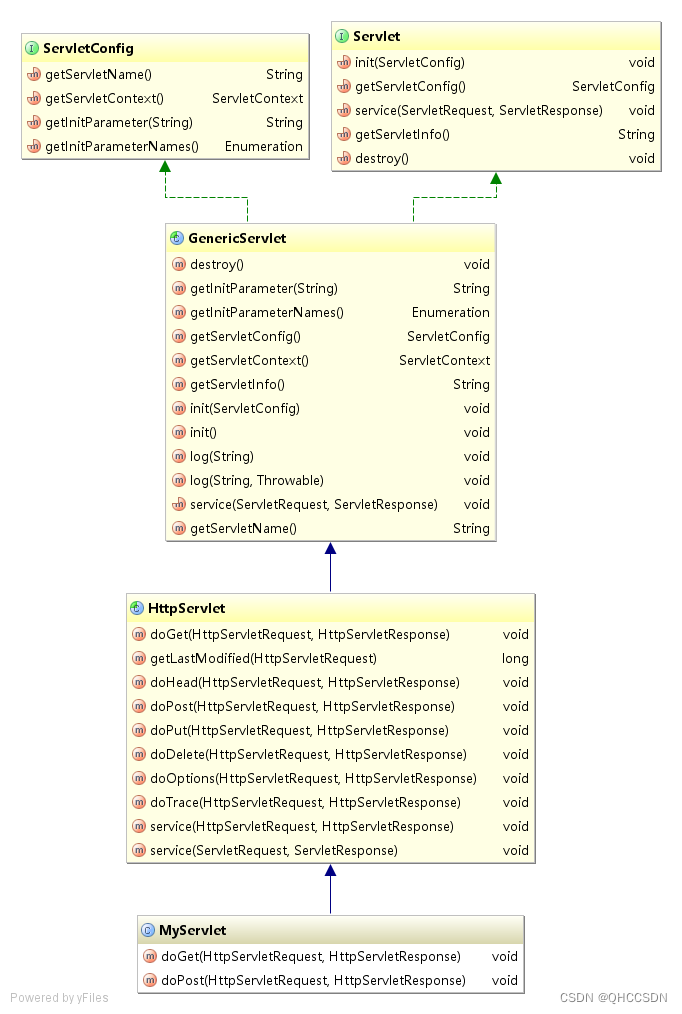Click doDelete(HttpServletRequest, HttpServletResponse) in HttpServlet

tap(308, 754)
